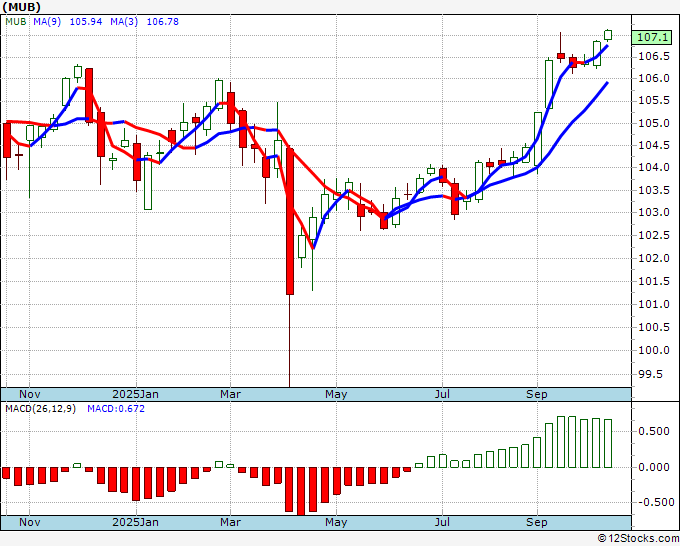
Task: Click the 0.000 MACD axis label
Action: (654, 467)
